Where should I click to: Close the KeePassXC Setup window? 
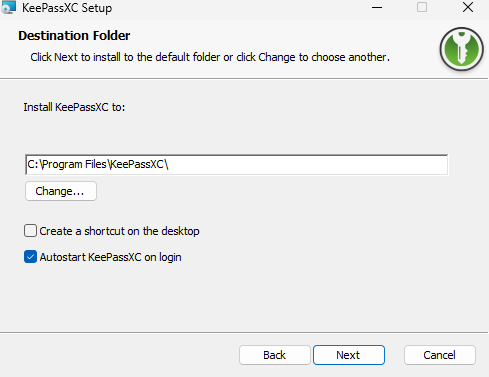(x=468, y=7)
